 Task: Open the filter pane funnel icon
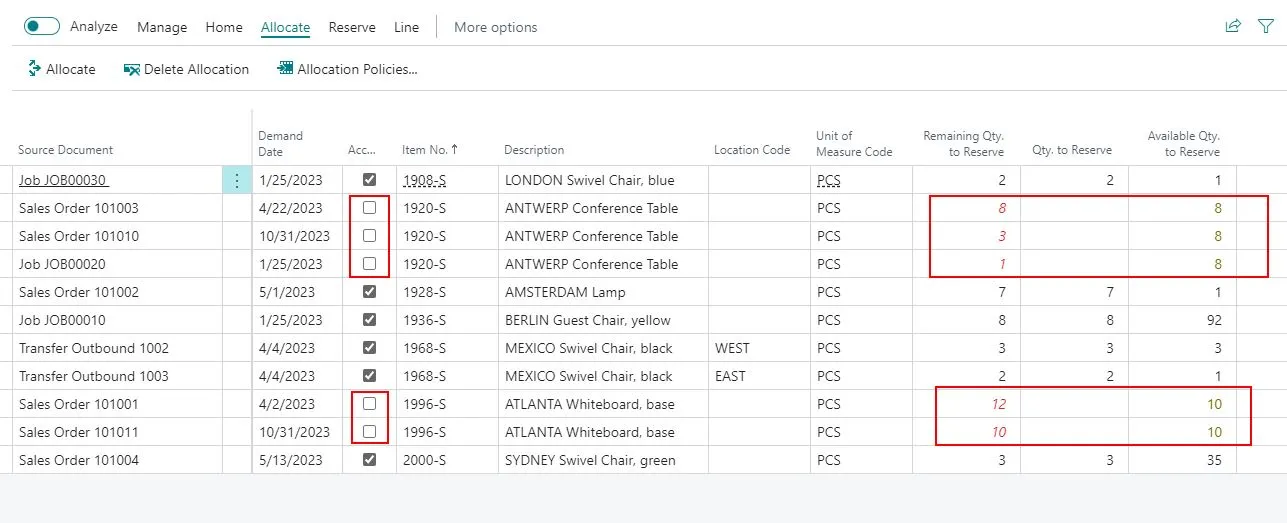coord(1265,27)
